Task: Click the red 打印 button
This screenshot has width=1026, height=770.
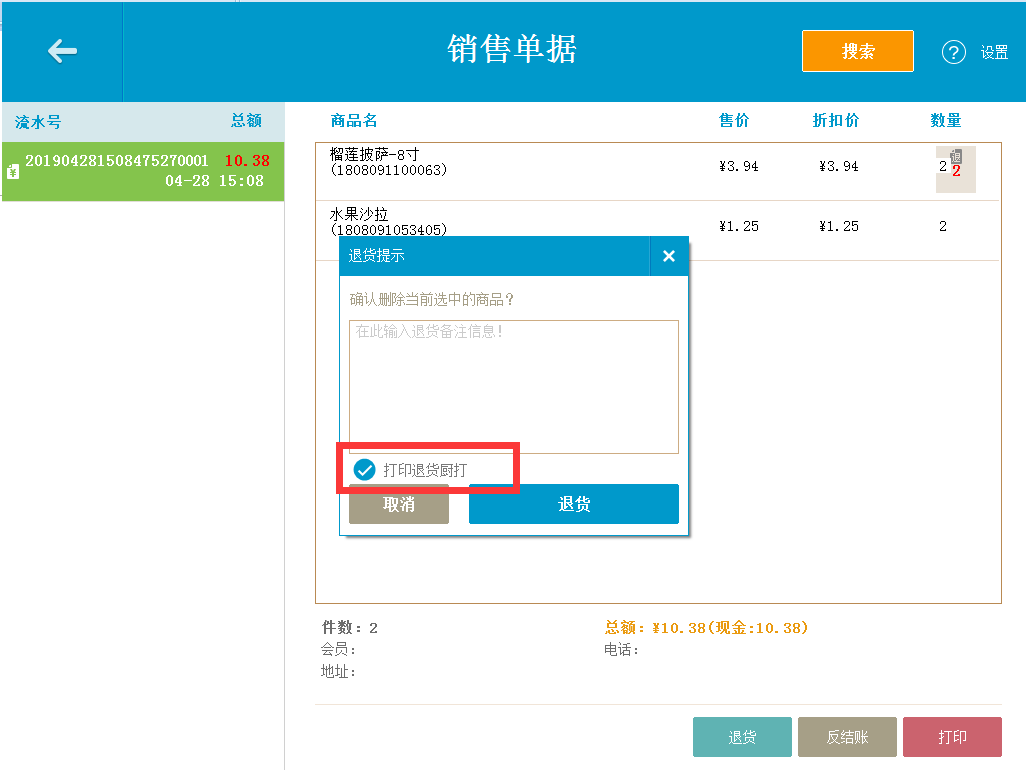Action: (952, 736)
